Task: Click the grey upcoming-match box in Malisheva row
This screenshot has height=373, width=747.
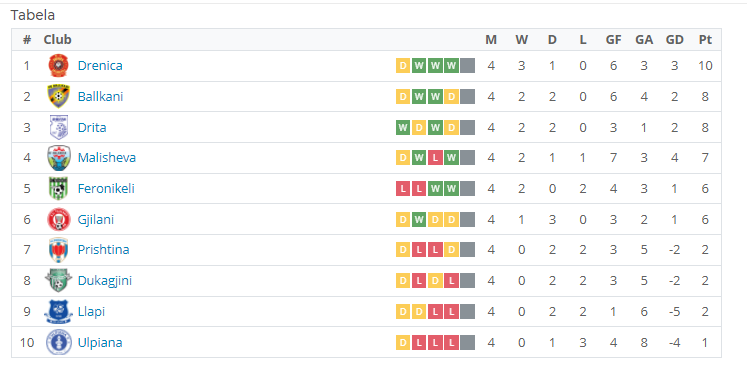Action: tap(468, 158)
